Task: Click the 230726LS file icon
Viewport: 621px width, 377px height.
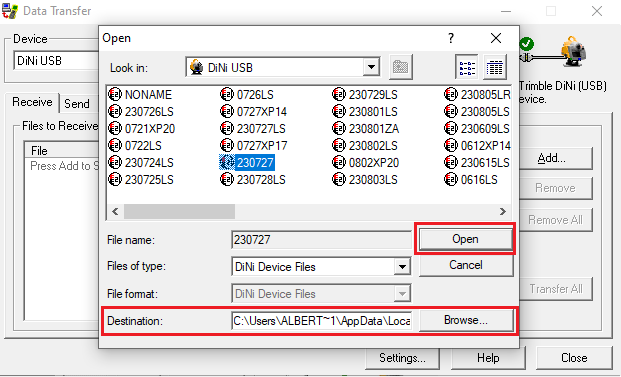Action: pyautogui.click(x=115, y=112)
